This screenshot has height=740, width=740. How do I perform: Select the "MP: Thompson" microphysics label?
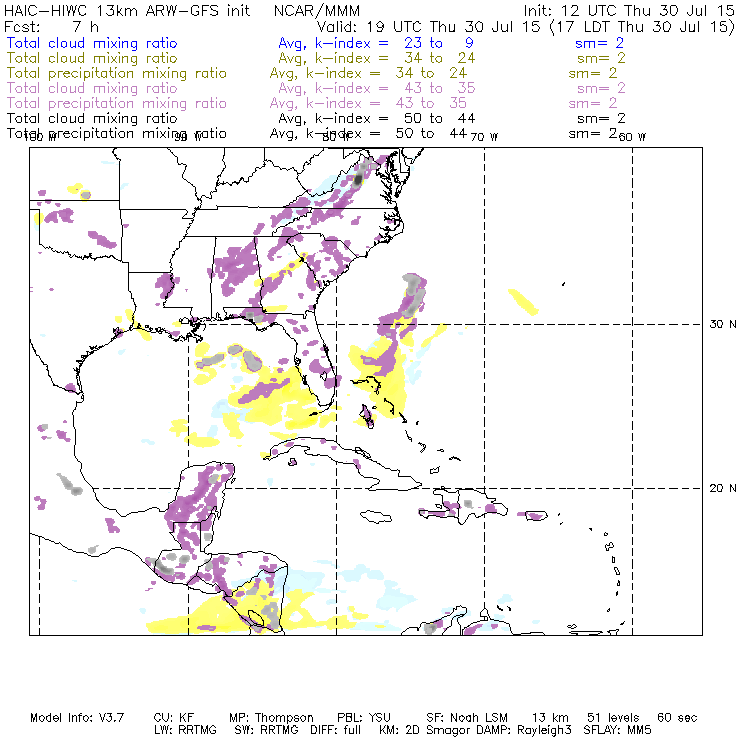point(271,718)
